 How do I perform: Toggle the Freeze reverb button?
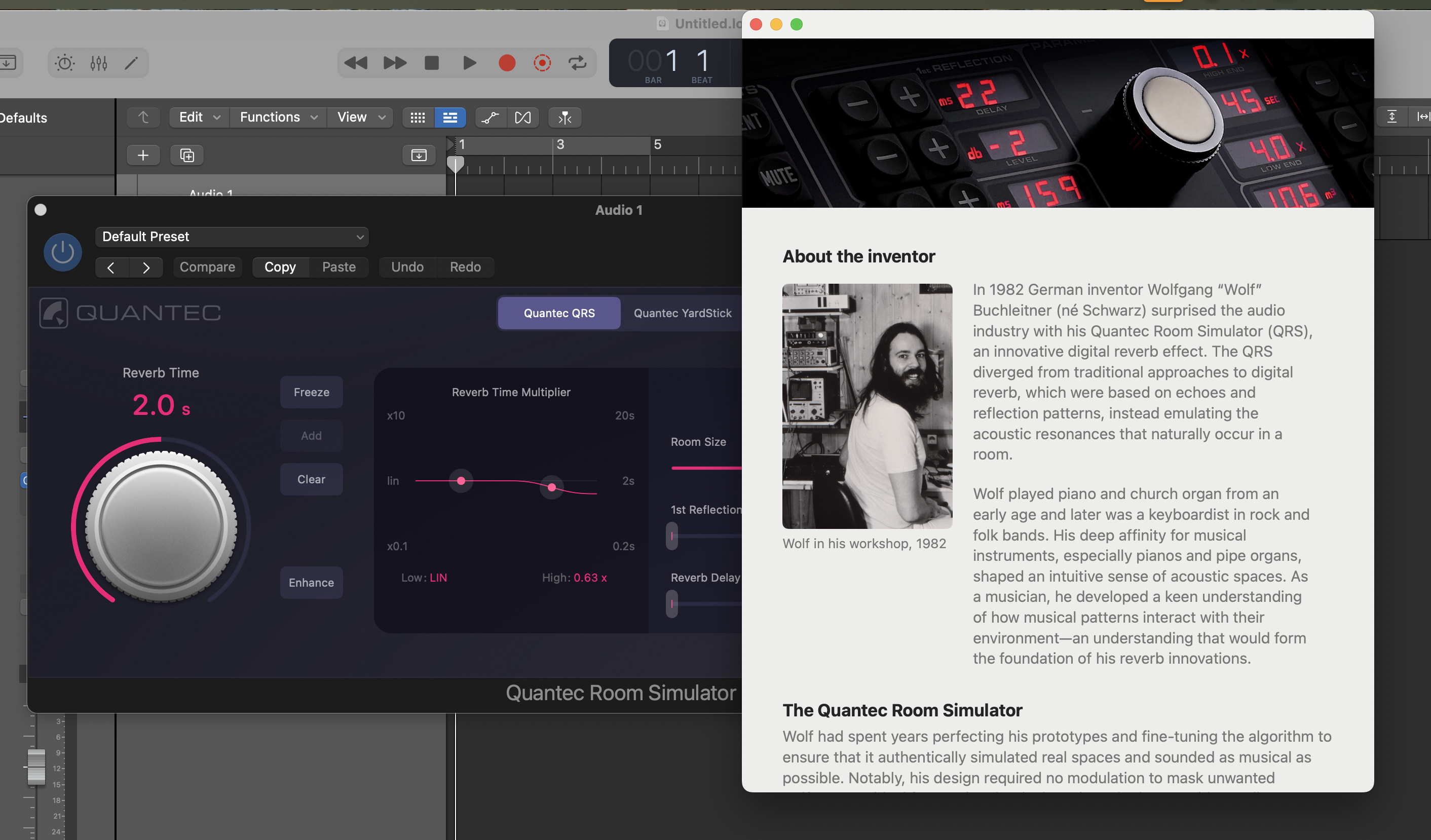point(311,392)
